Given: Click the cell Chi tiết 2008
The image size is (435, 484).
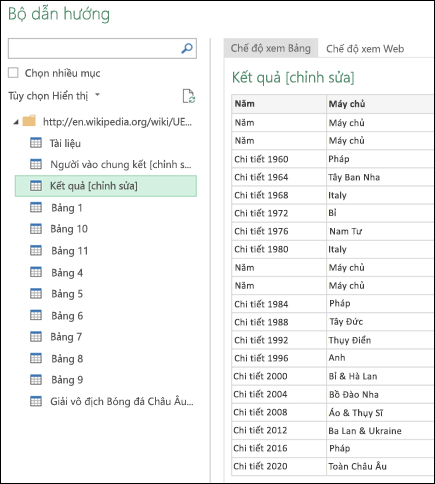Looking at the screenshot, I should pyautogui.click(x=279, y=412).
